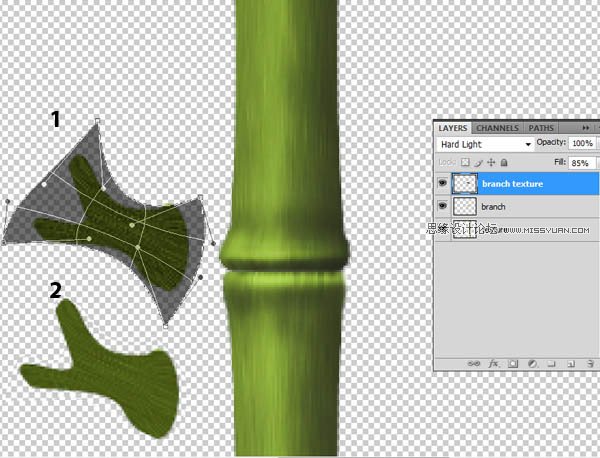This screenshot has width=600, height=458.
Task: Click the Fill 85% field
Action: click(582, 163)
